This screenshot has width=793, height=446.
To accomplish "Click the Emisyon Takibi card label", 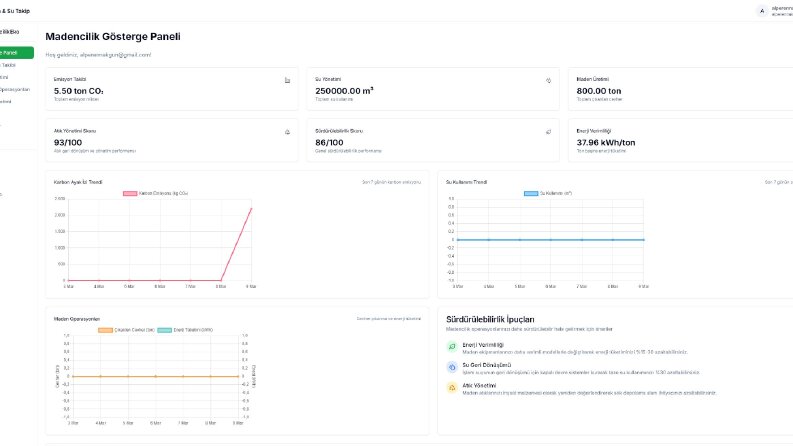I will click(x=70, y=79).
